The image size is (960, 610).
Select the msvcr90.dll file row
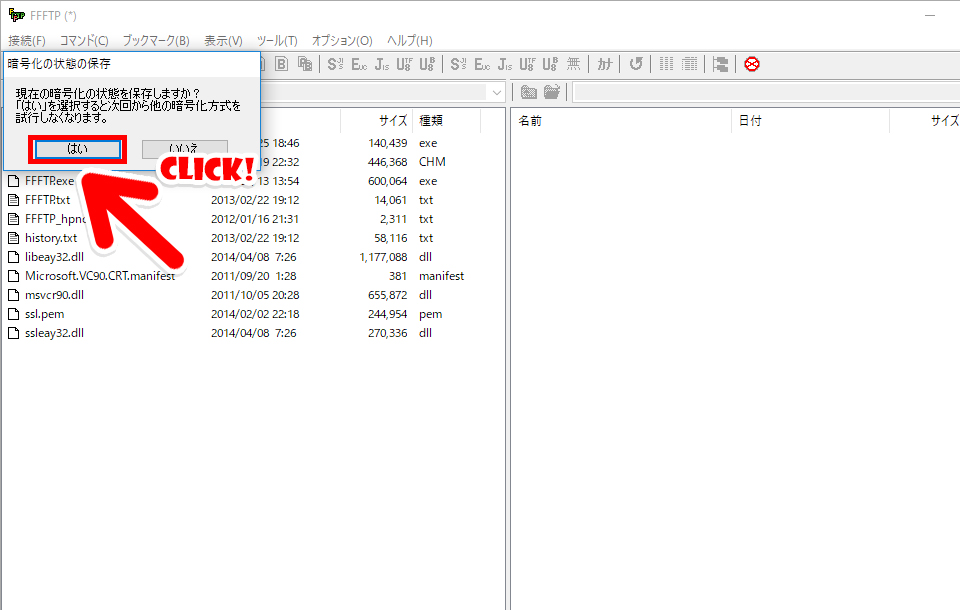253,295
